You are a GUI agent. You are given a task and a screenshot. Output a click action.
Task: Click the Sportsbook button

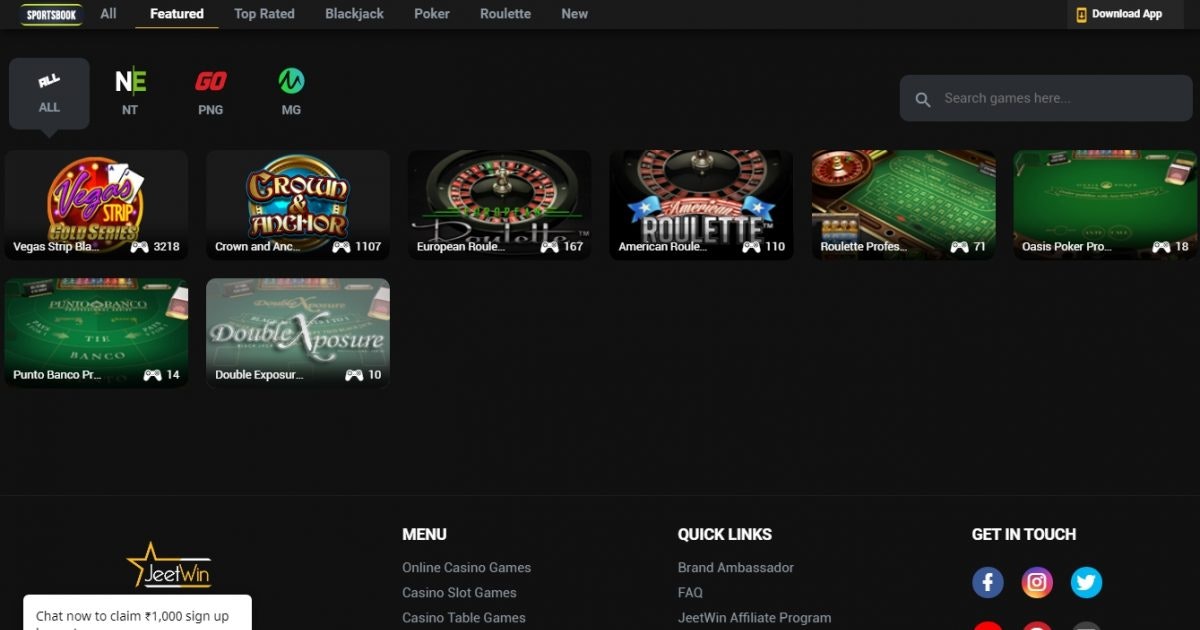coord(51,15)
